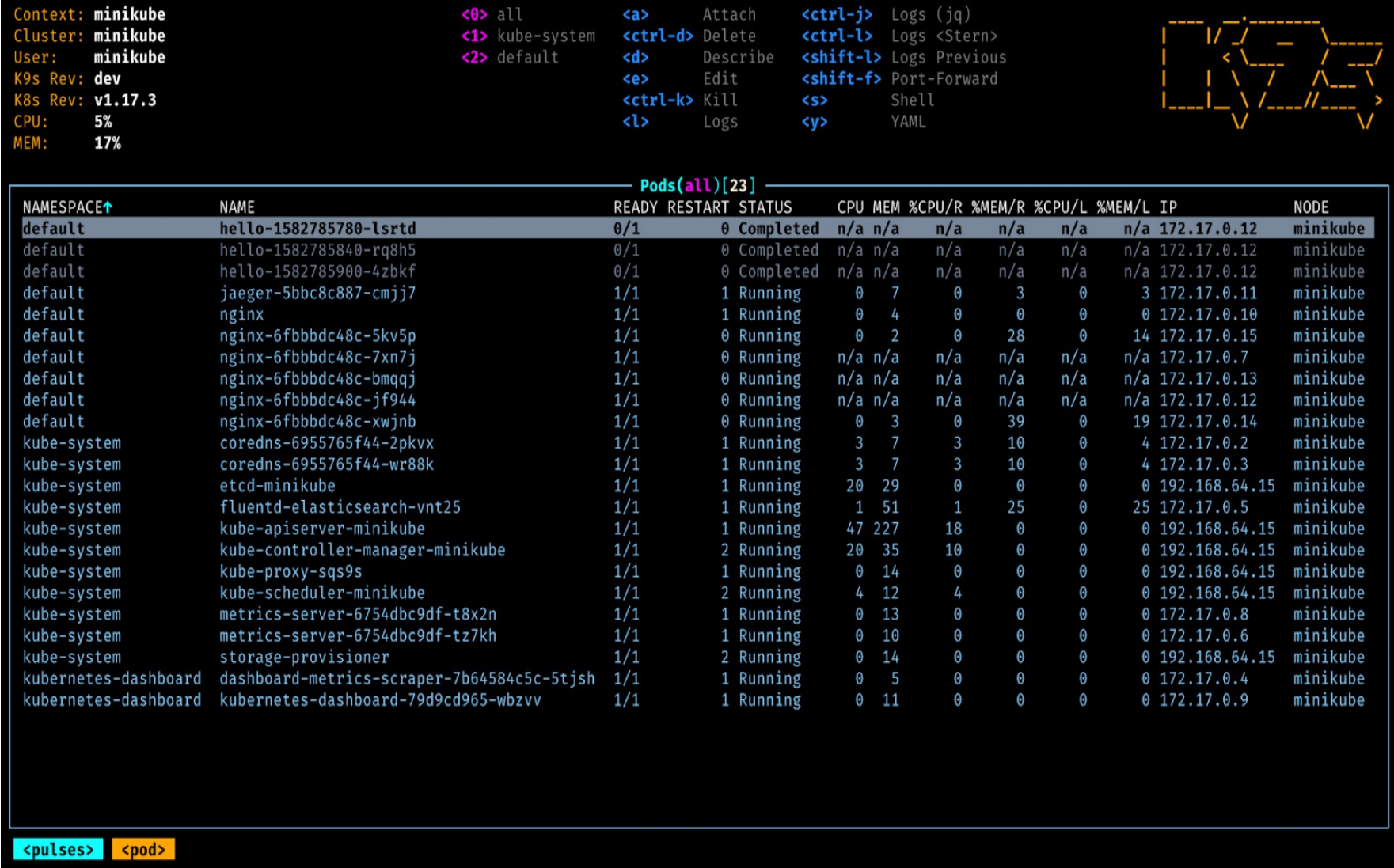This screenshot has height=868, width=1394.
Task: Select pod hello-1582785780-lsrtd row
Action: pyautogui.click(x=698, y=229)
